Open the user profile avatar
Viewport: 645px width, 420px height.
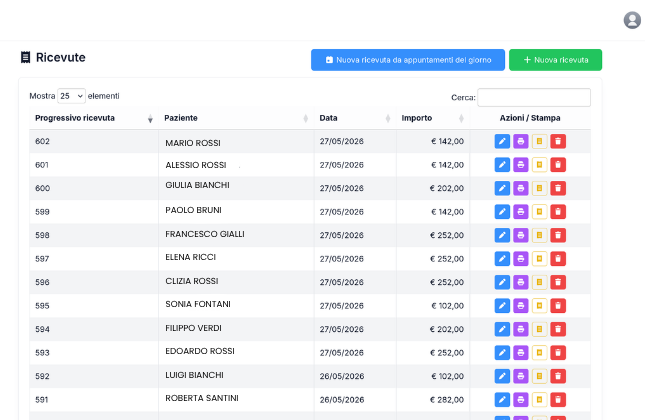pyautogui.click(x=632, y=20)
